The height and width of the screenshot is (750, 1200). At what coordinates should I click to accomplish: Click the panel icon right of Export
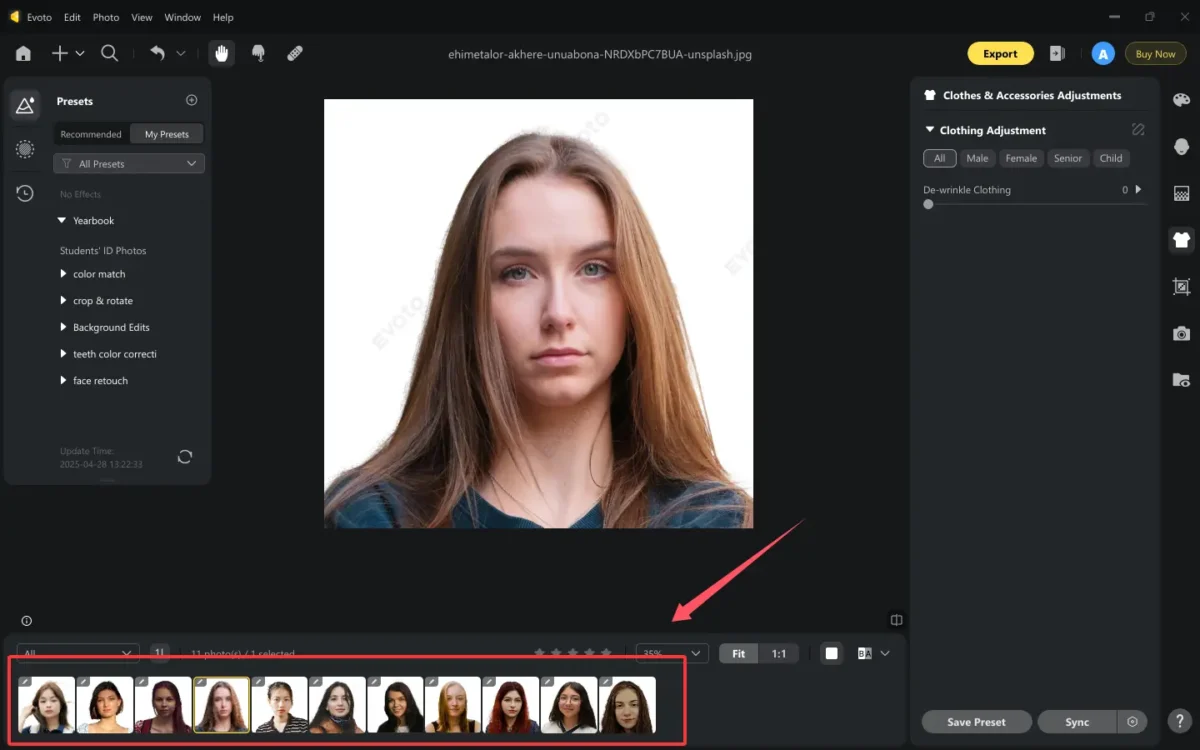(1057, 54)
